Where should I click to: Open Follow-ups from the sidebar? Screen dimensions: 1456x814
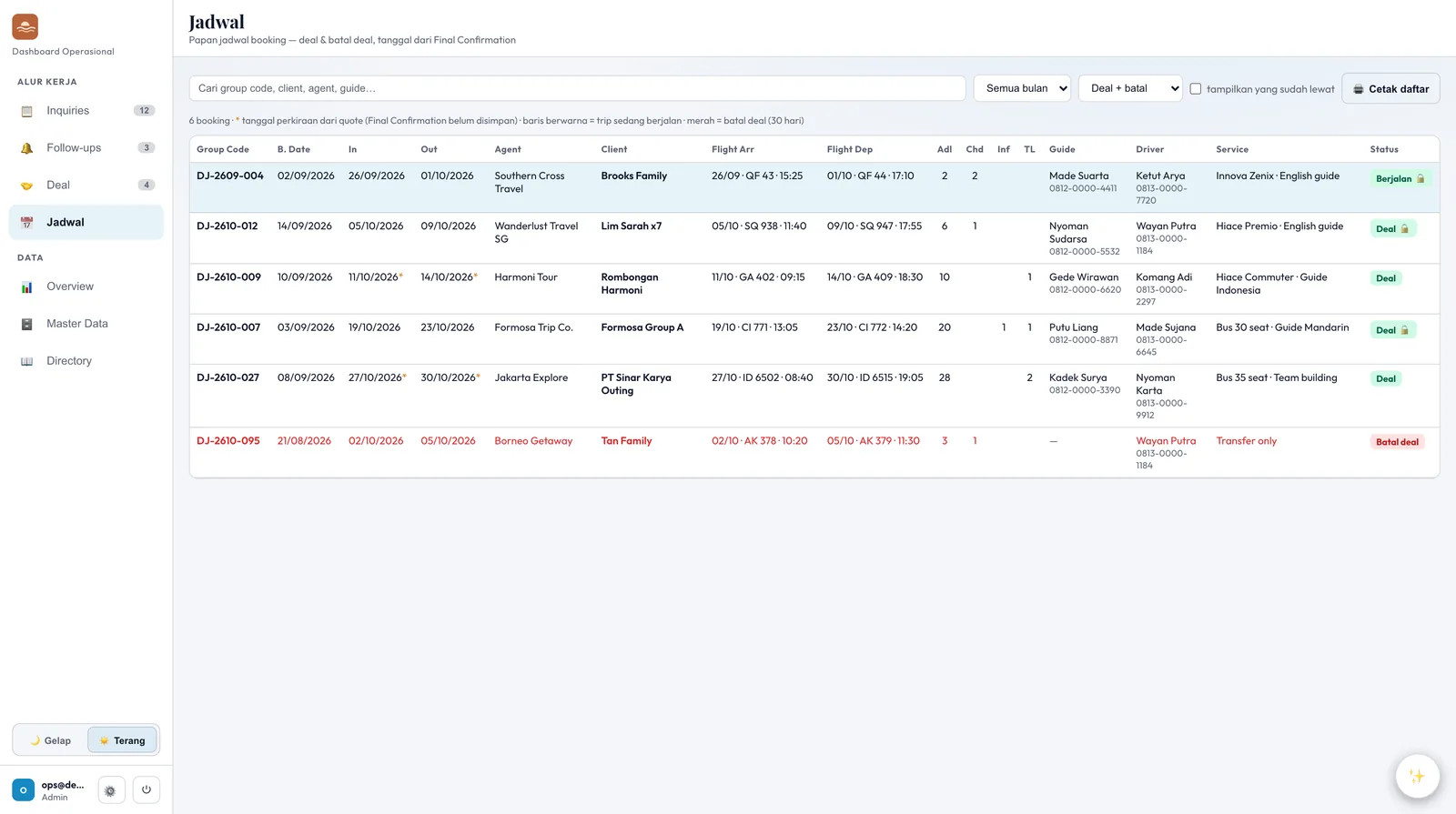86,148
